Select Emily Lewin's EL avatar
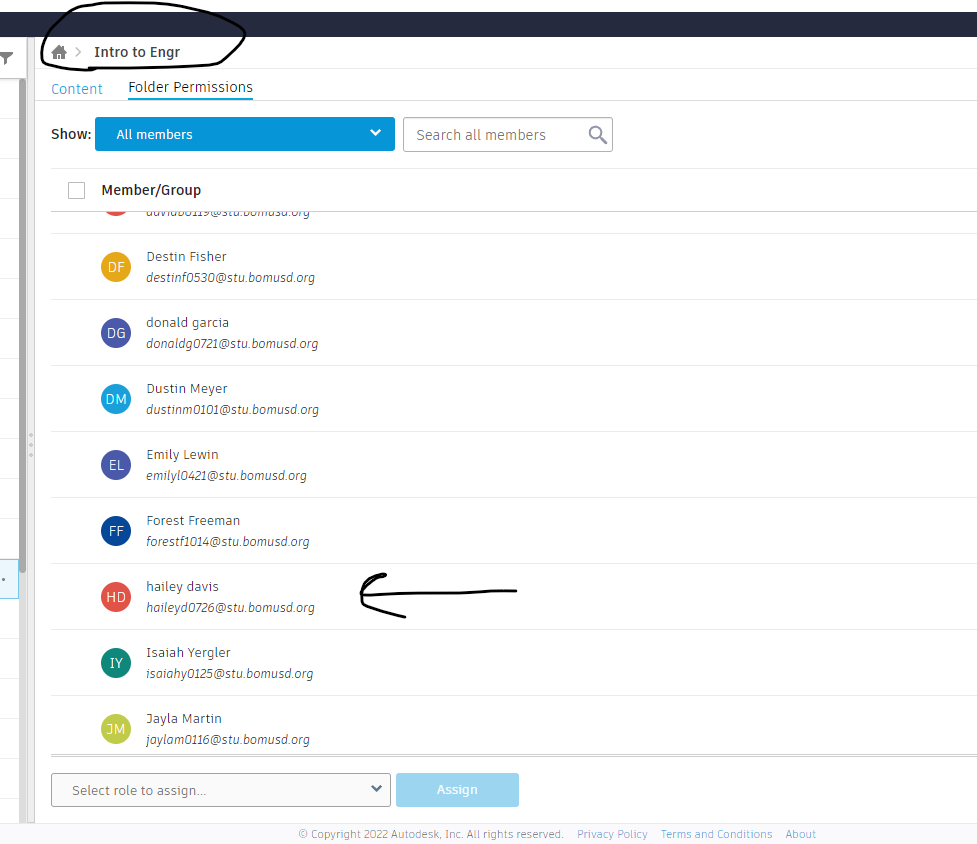 point(116,465)
